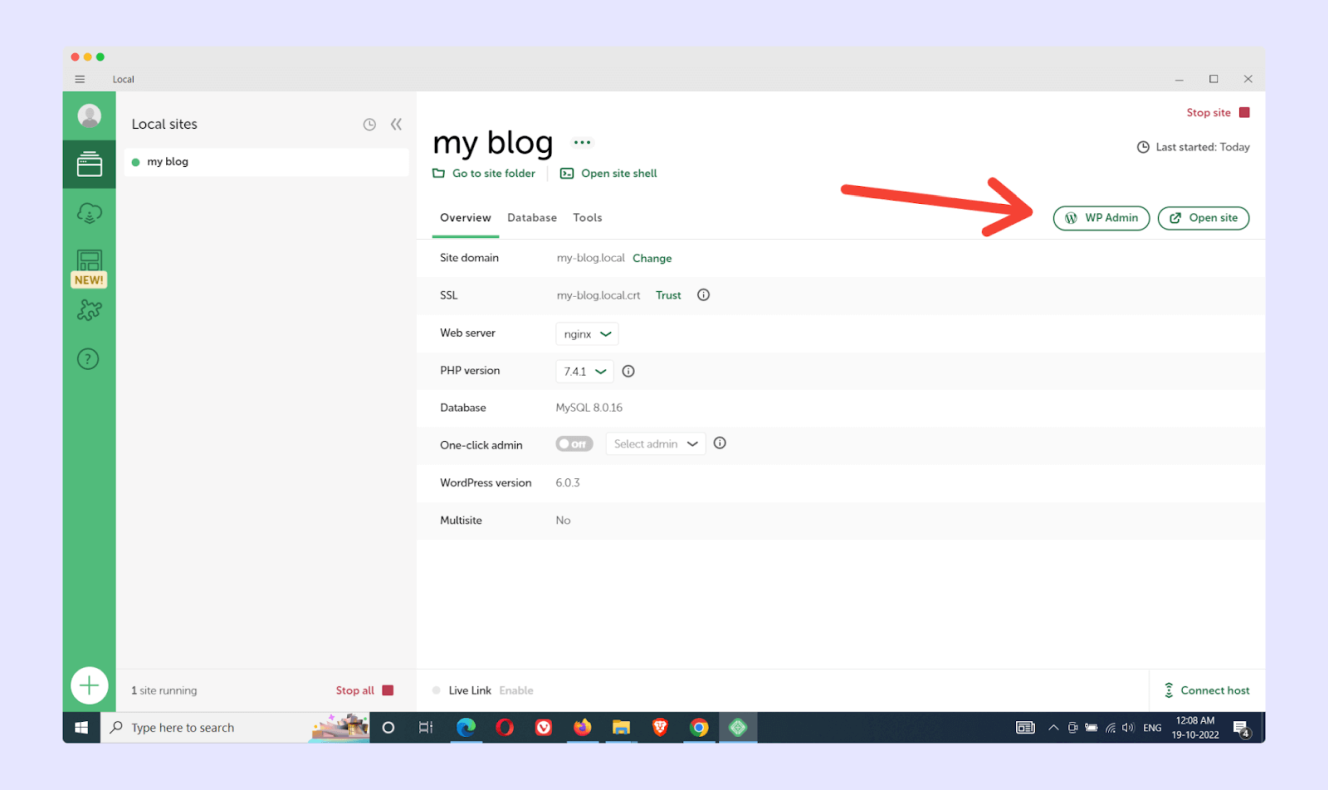Viewport: 1328px width, 790px height.
Task: Click the Open site button
Action: (1204, 218)
